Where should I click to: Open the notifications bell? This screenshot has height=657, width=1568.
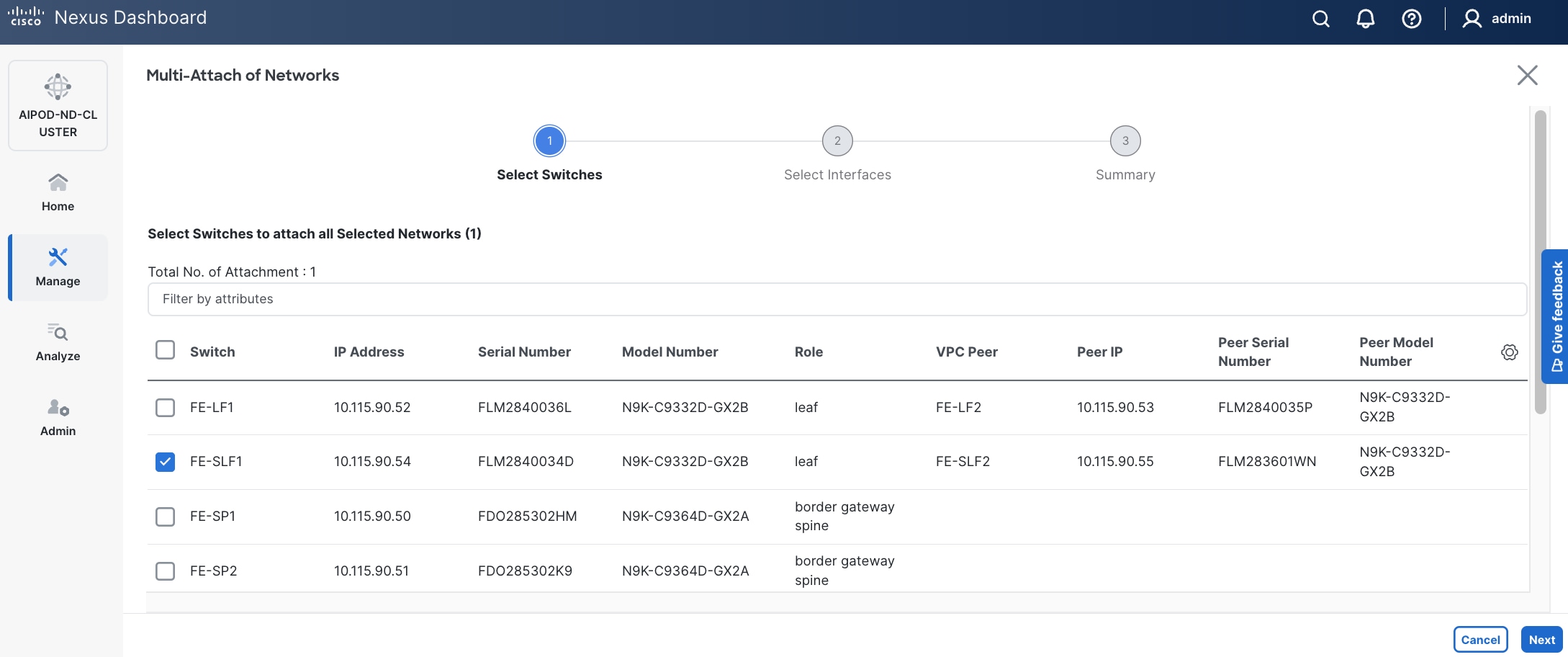[x=1365, y=19]
